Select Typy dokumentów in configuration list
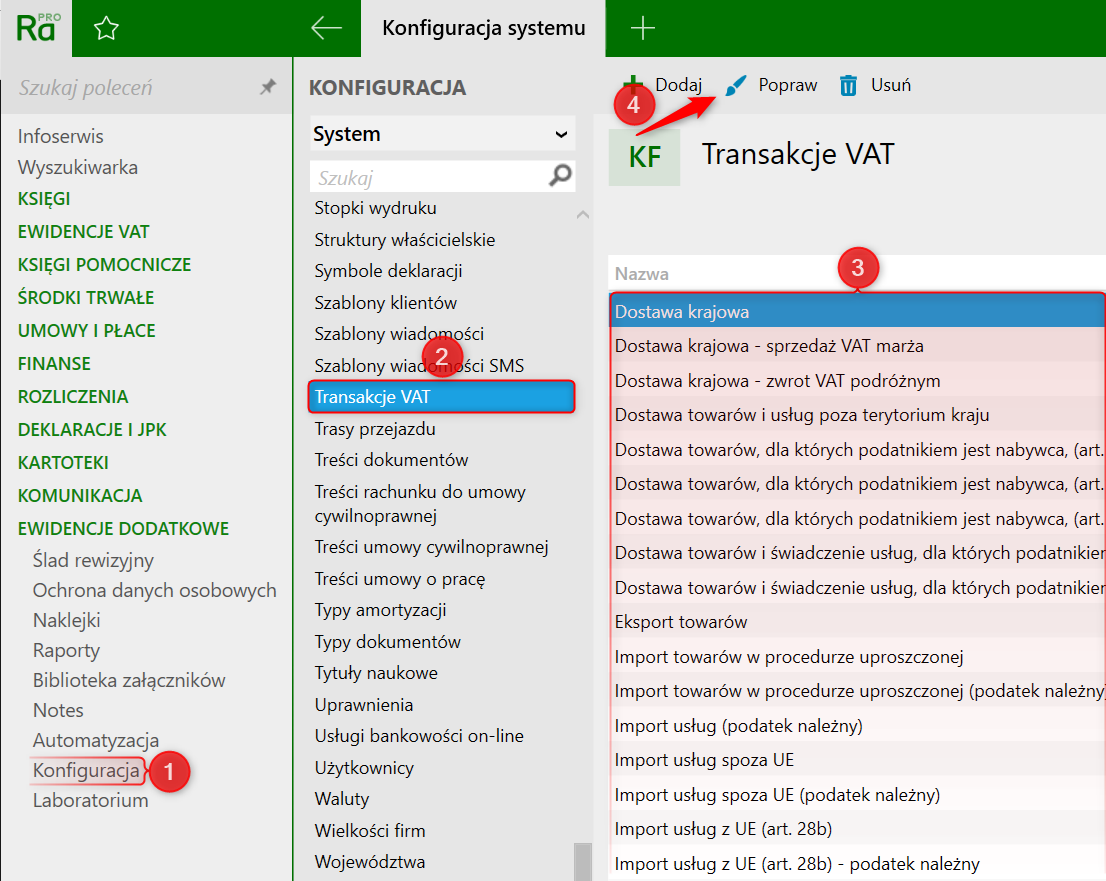The height and width of the screenshot is (881, 1106). pos(387,641)
